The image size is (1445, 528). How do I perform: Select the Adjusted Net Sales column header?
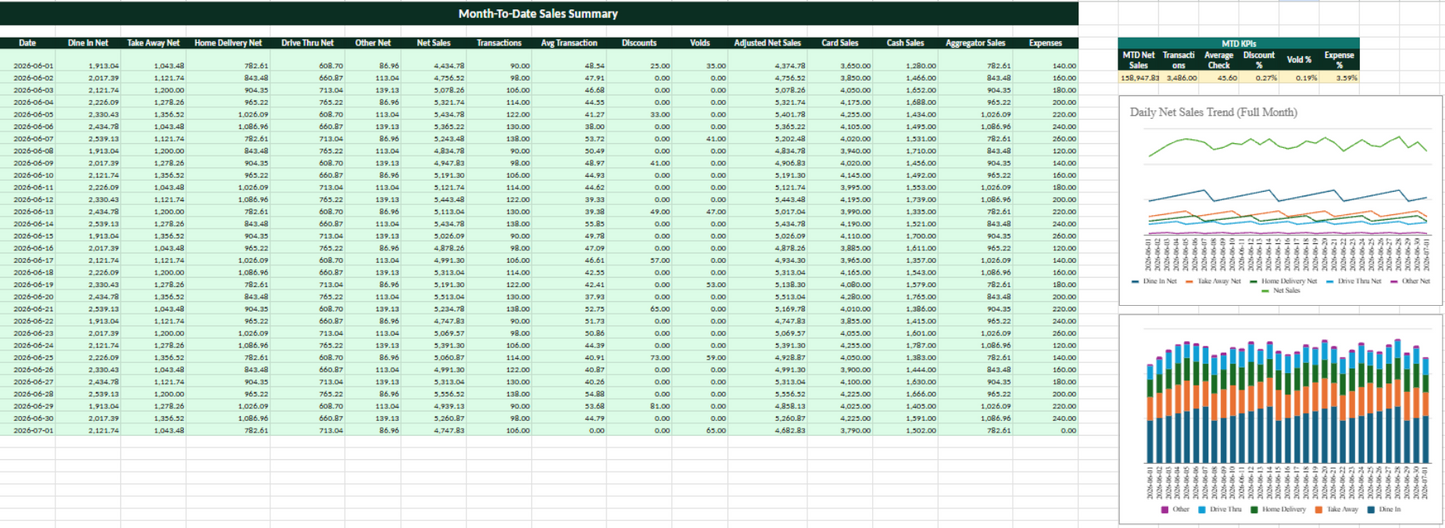(767, 43)
